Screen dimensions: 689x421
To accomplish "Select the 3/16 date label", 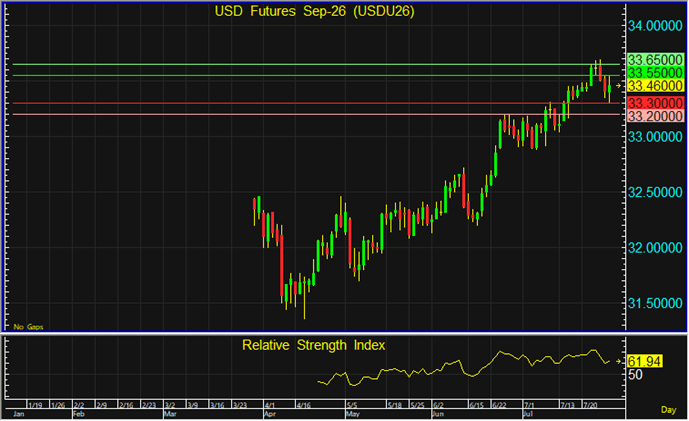I will click(217, 405).
